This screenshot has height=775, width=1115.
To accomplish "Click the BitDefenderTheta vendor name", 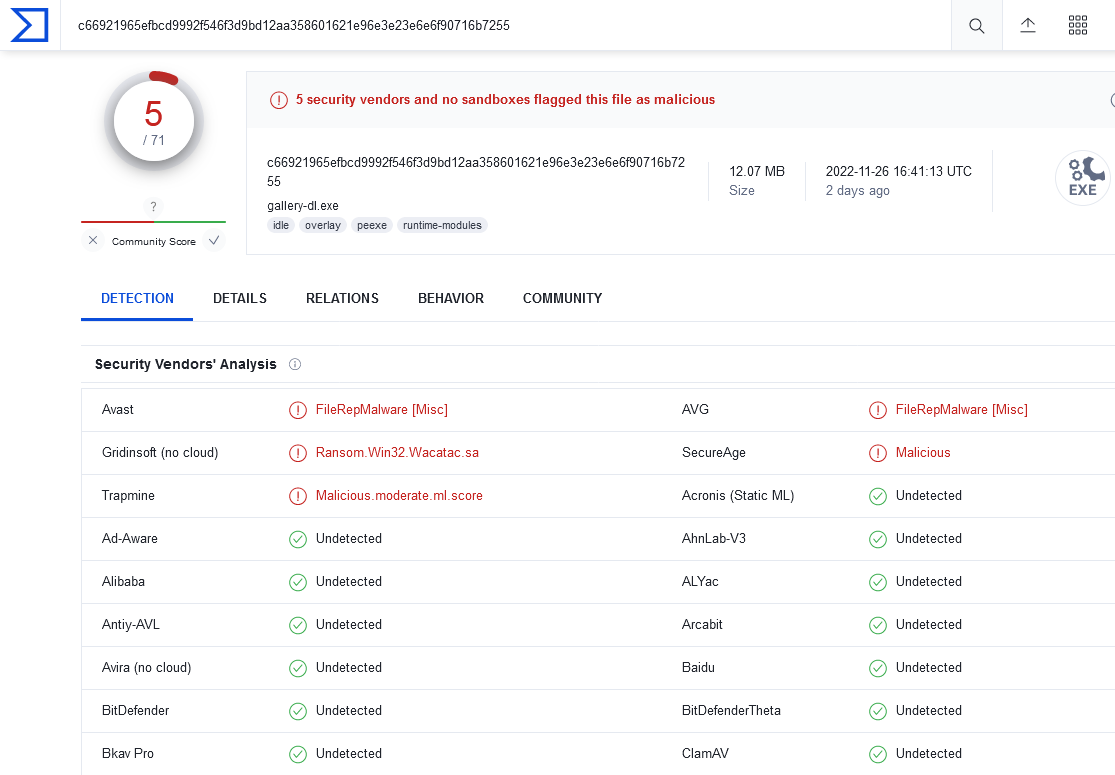I will tap(731, 710).
